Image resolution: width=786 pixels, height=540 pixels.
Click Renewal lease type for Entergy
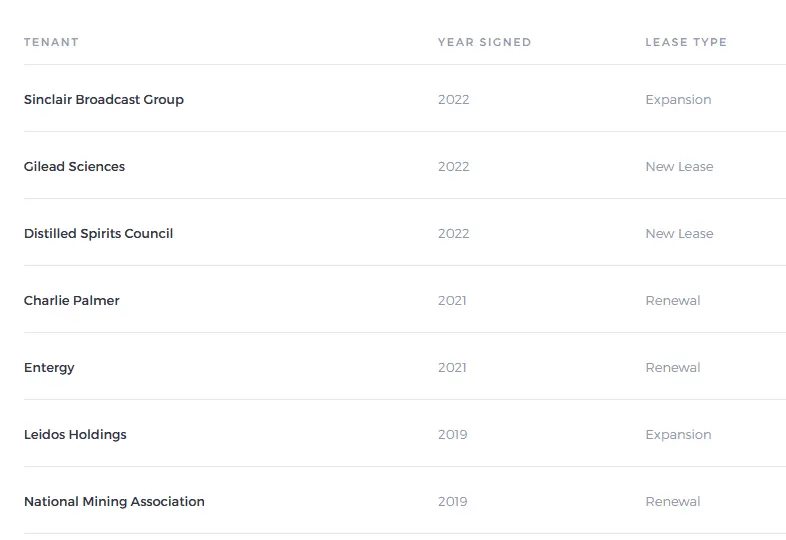(673, 368)
